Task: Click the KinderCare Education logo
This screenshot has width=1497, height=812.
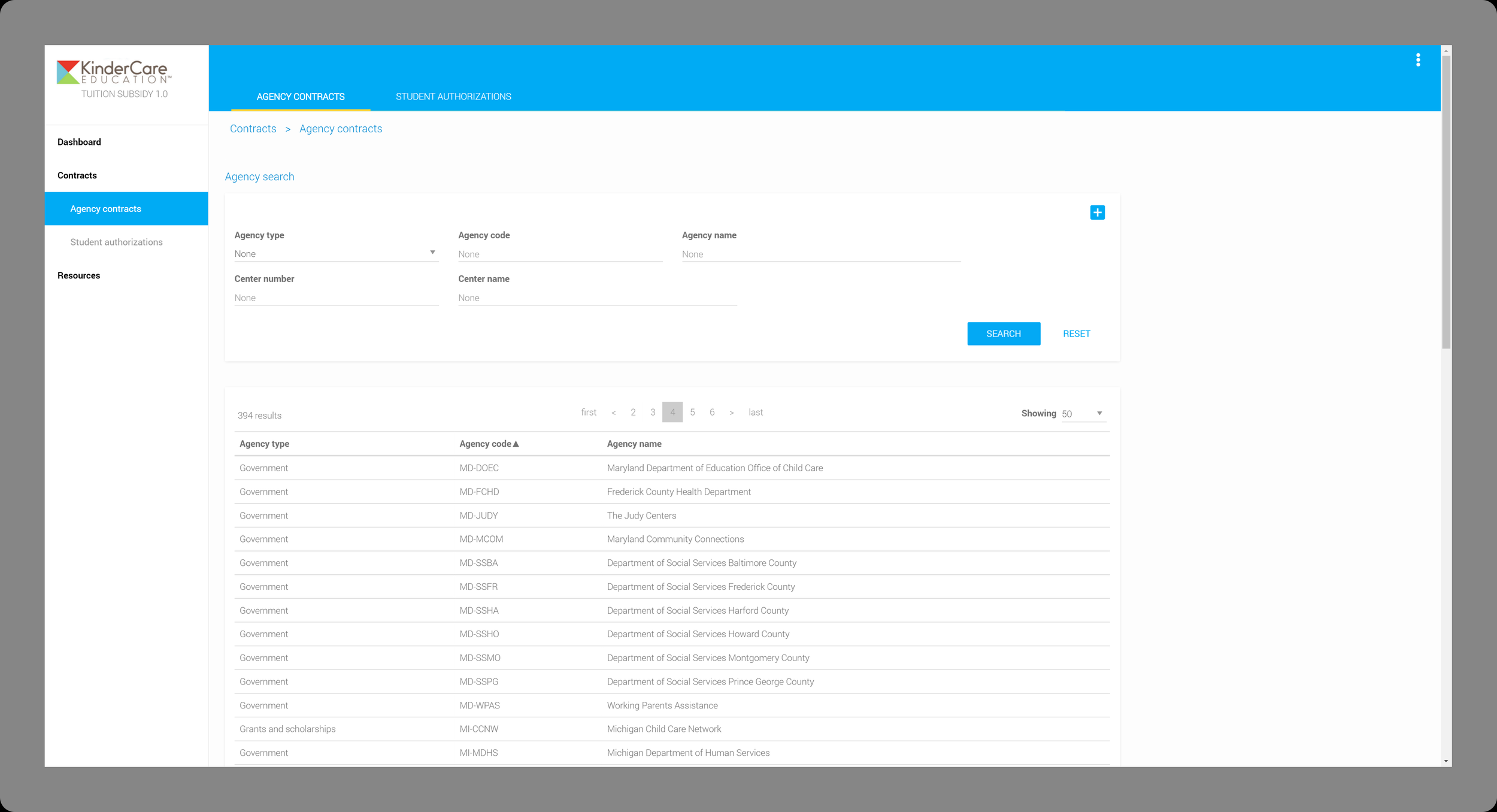Action: coord(114,72)
